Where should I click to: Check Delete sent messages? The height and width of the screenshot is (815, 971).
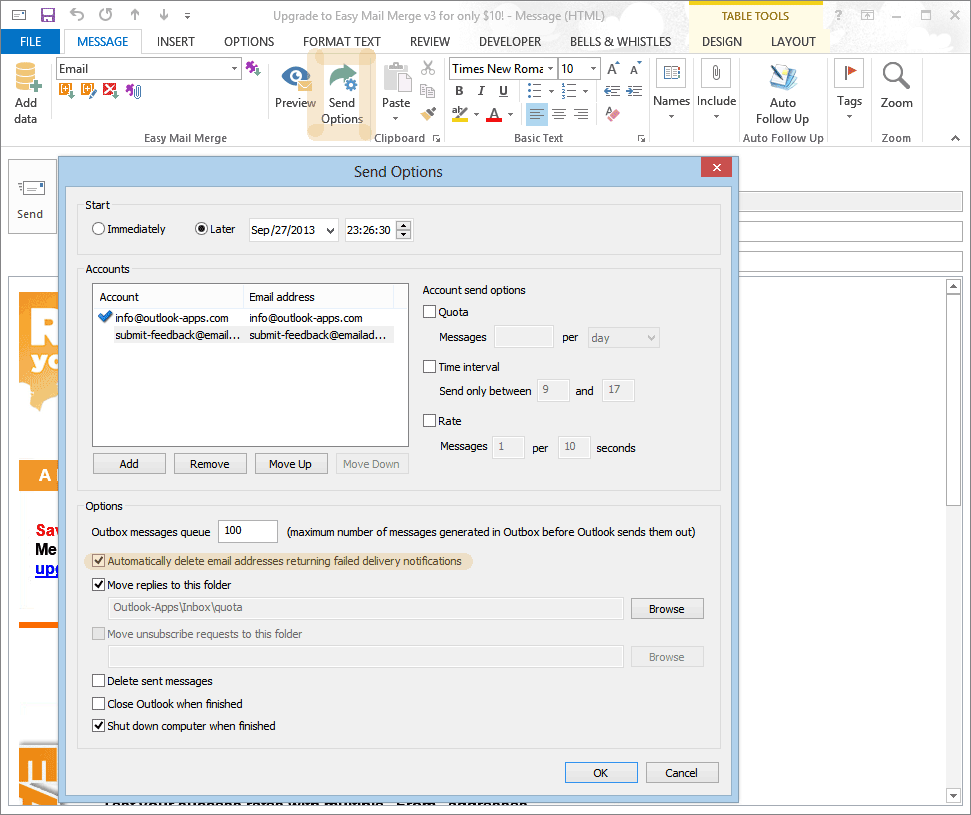[x=98, y=681]
